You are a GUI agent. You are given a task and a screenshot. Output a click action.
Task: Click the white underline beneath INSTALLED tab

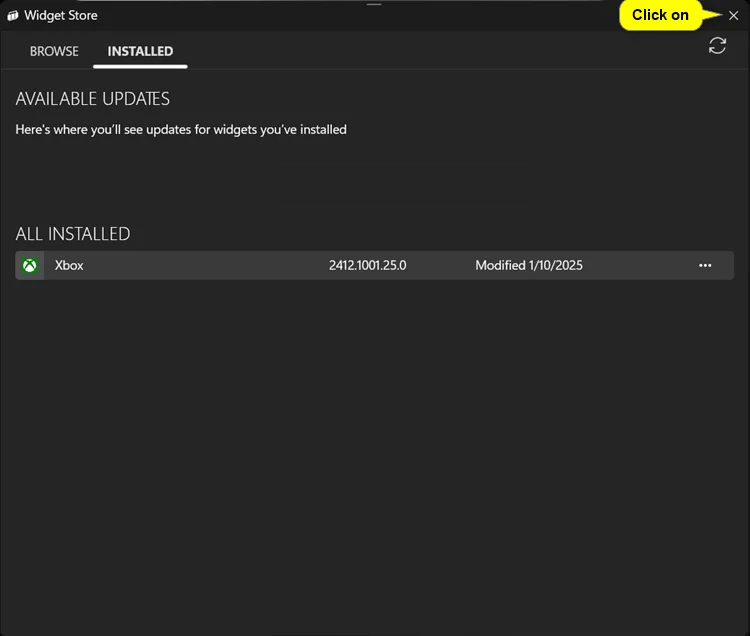[140, 67]
